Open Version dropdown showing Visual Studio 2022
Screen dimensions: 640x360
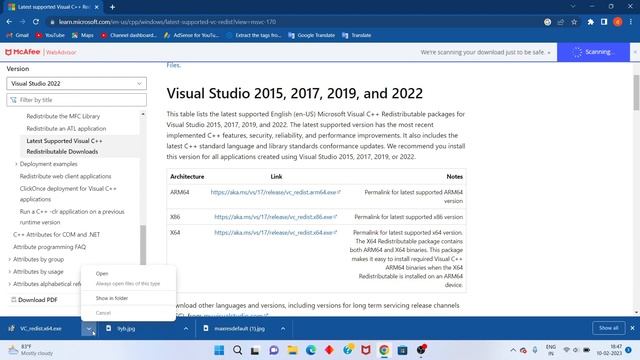(76, 84)
